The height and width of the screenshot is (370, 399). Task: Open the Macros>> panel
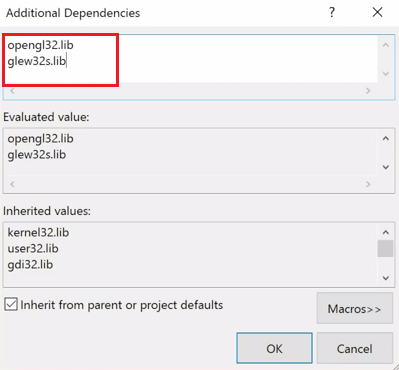[355, 308]
